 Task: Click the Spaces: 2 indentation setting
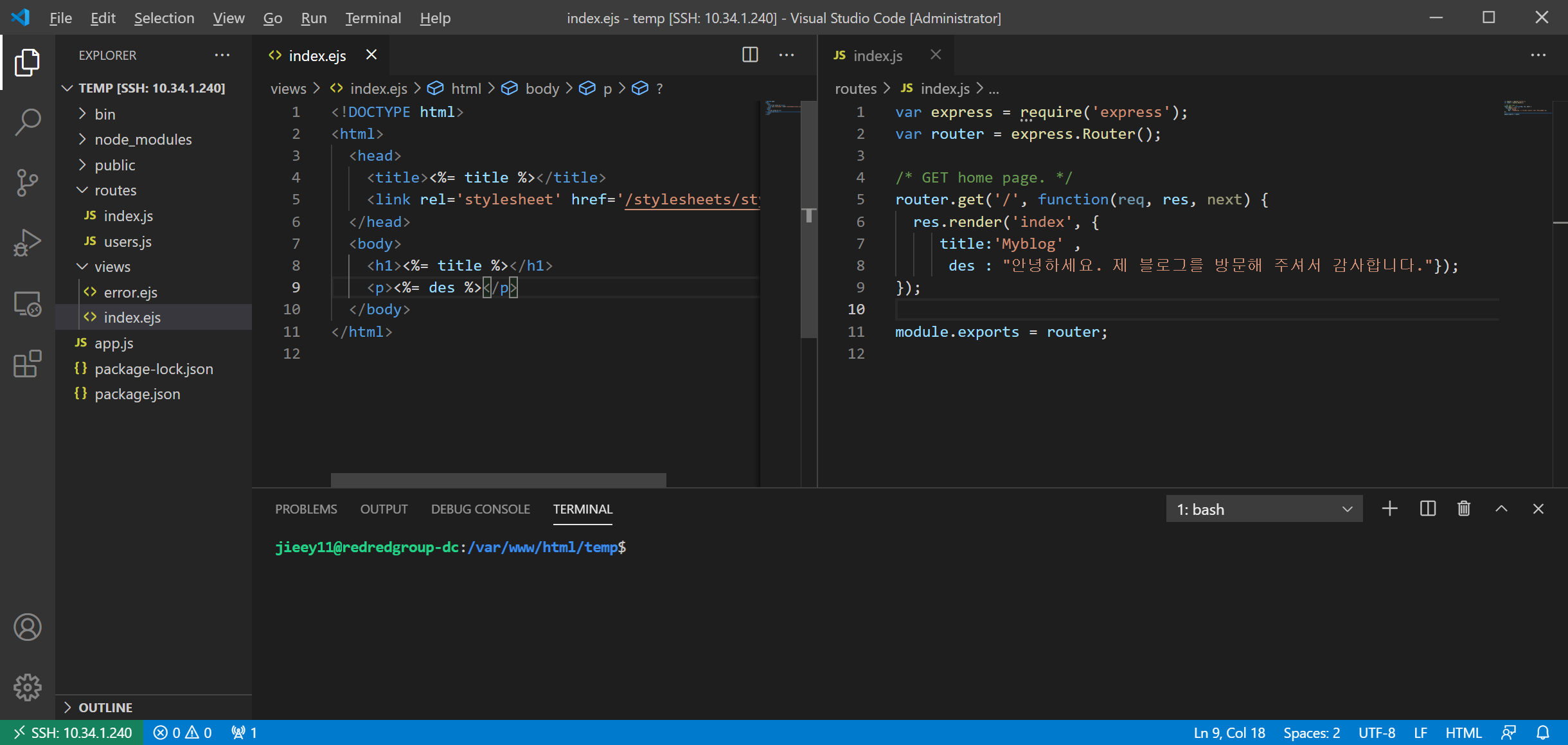pyautogui.click(x=1311, y=733)
